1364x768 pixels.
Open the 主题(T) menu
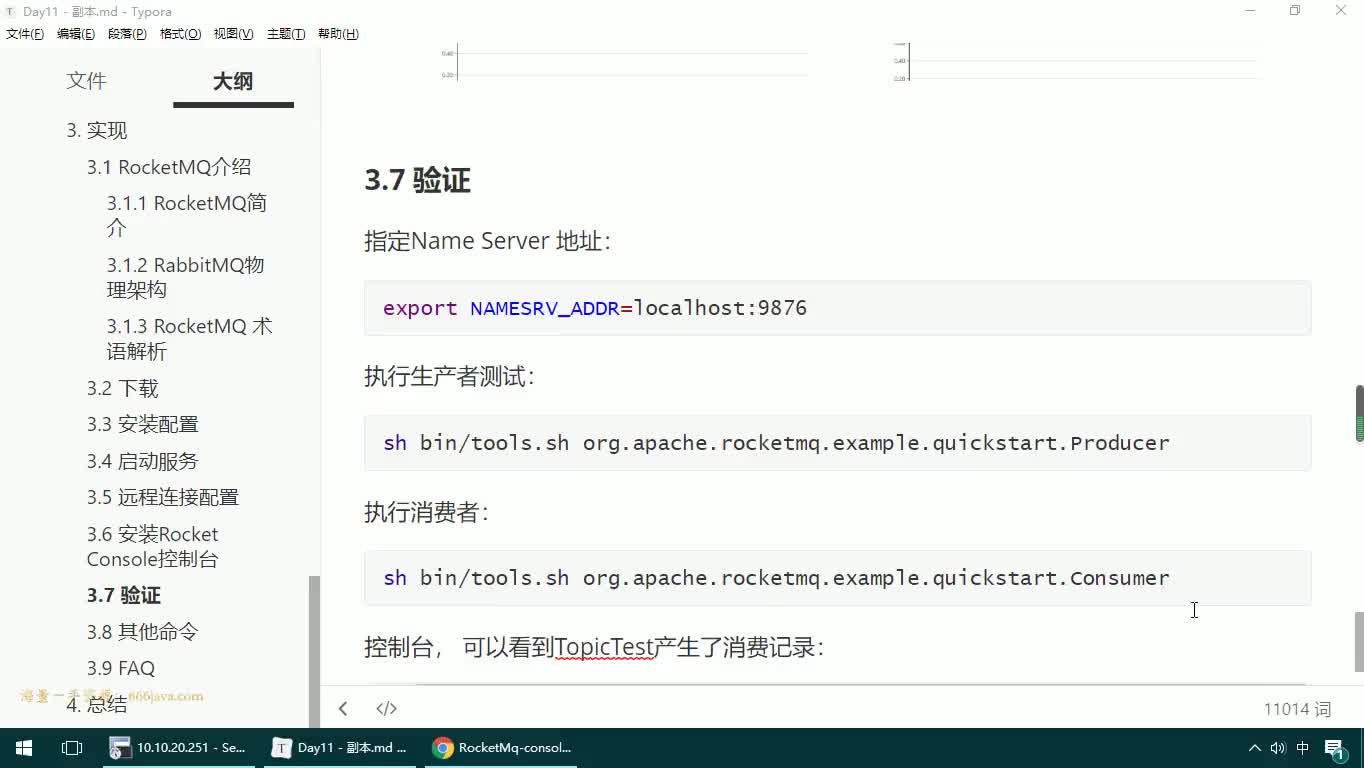[286, 34]
